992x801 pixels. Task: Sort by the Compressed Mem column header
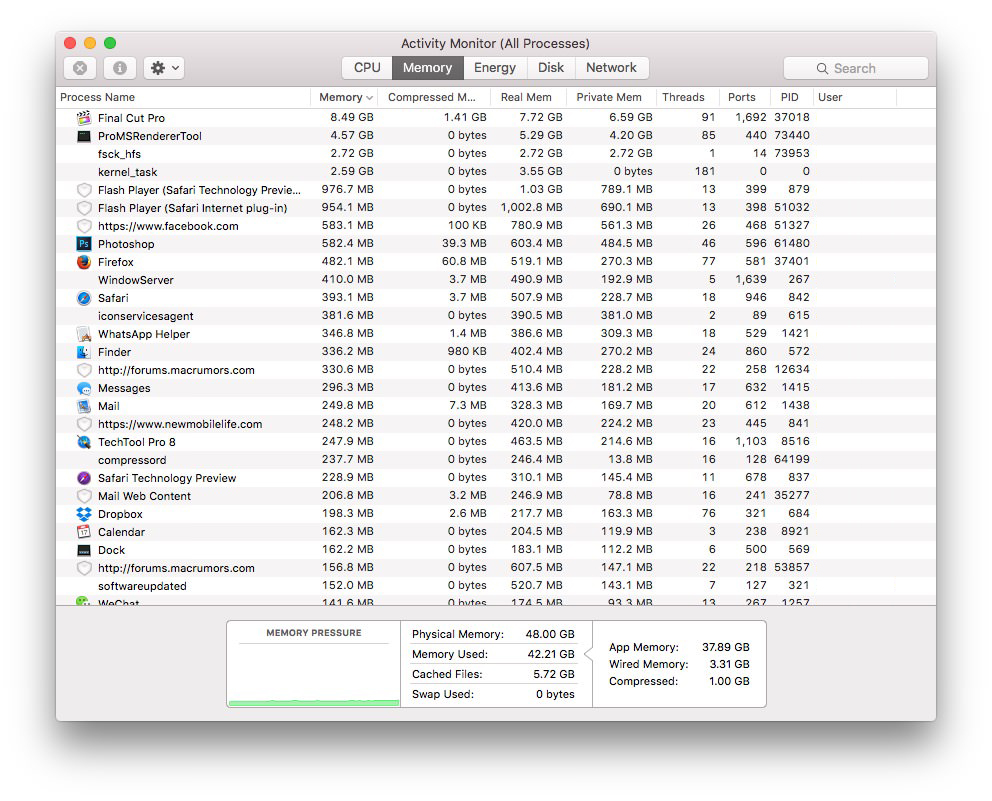435,97
